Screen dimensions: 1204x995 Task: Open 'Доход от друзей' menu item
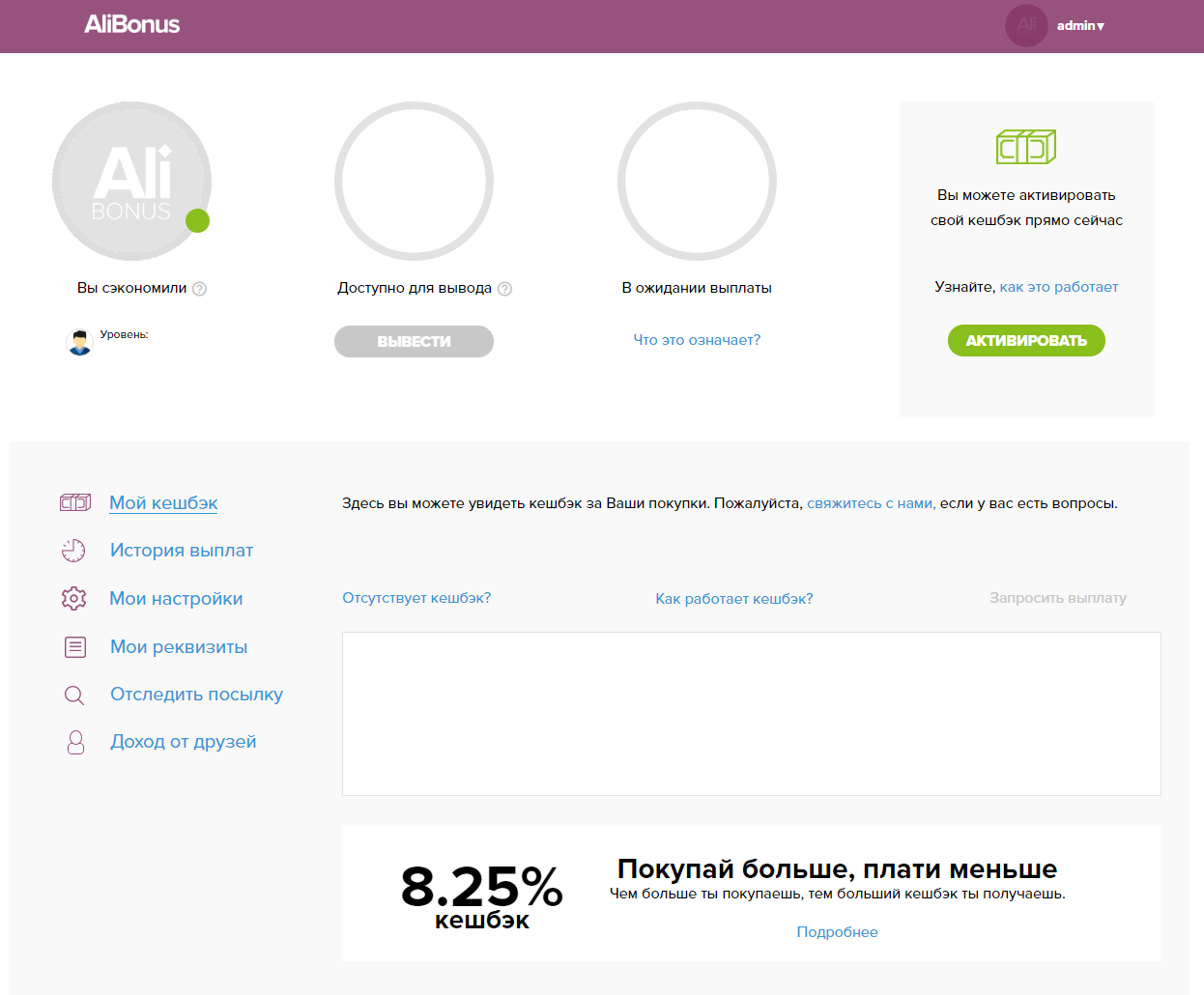click(184, 742)
